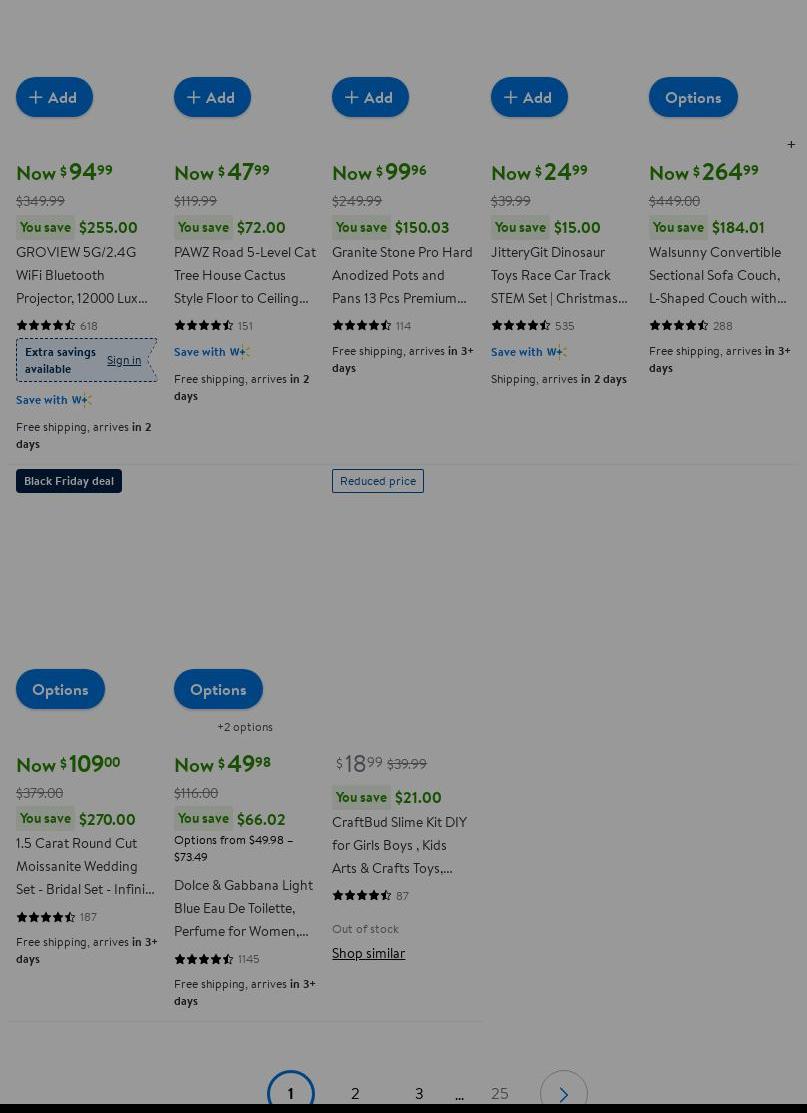Screen dimensions: 807x1113
Task: Add JitteryGit Dinosaur toys to cart
Action: pos(529,97)
